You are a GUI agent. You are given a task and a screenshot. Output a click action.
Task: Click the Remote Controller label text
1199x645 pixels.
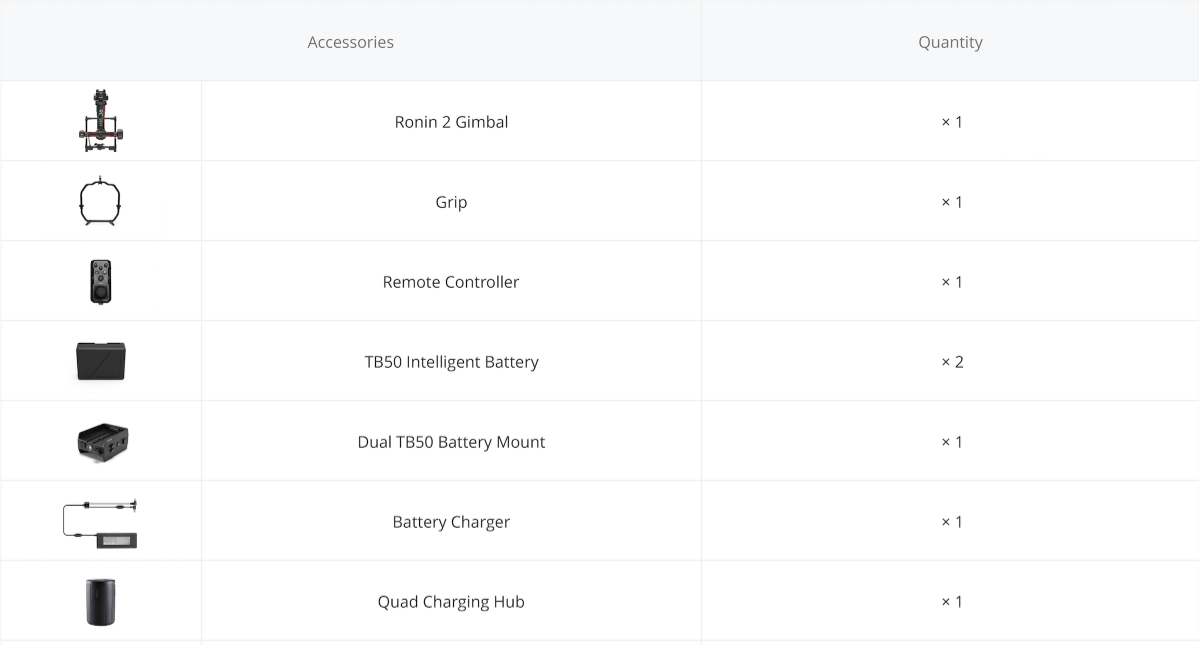tap(451, 282)
